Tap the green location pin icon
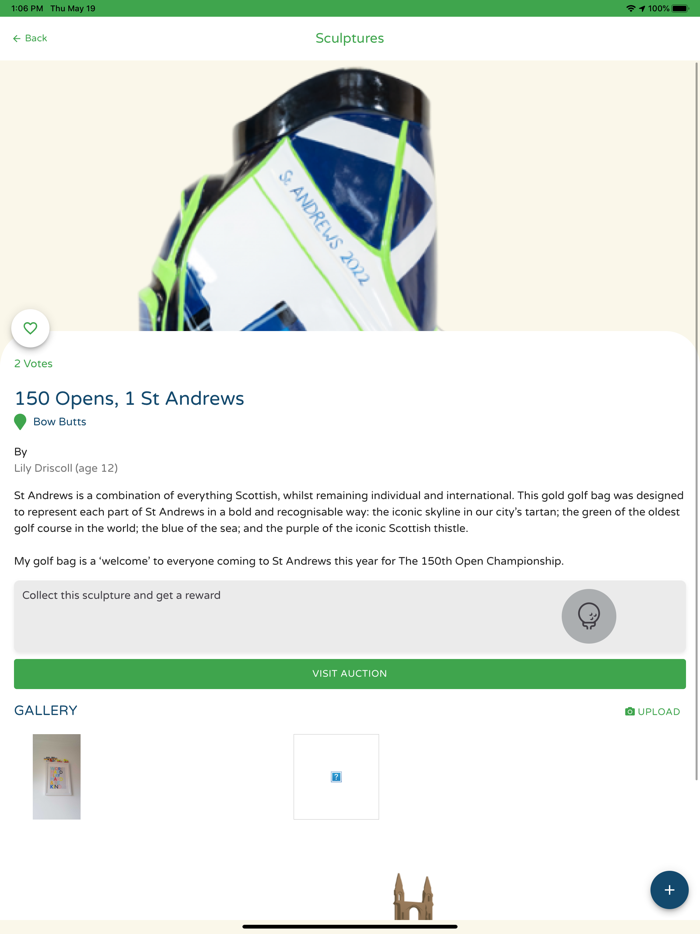Viewport: 700px width, 934px height. click(x=20, y=422)
